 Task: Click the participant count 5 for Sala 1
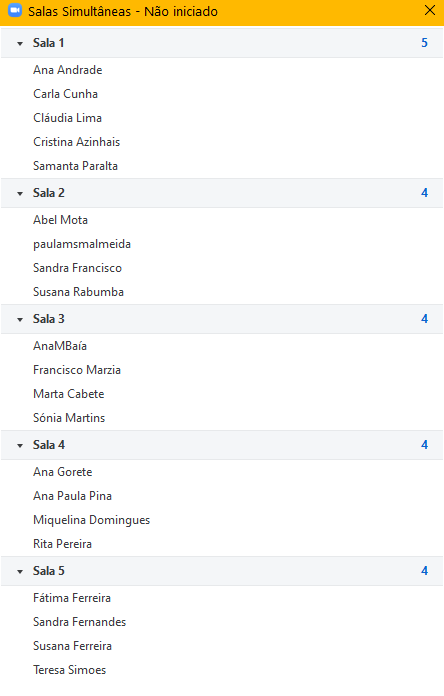[424, 43]
